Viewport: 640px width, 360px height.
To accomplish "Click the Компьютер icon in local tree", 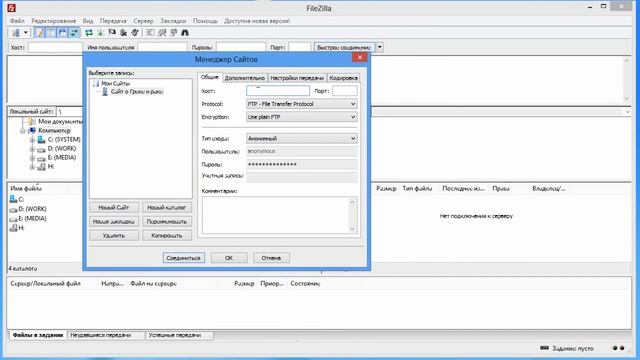I will pyautogui.click(x=32, y=131).
